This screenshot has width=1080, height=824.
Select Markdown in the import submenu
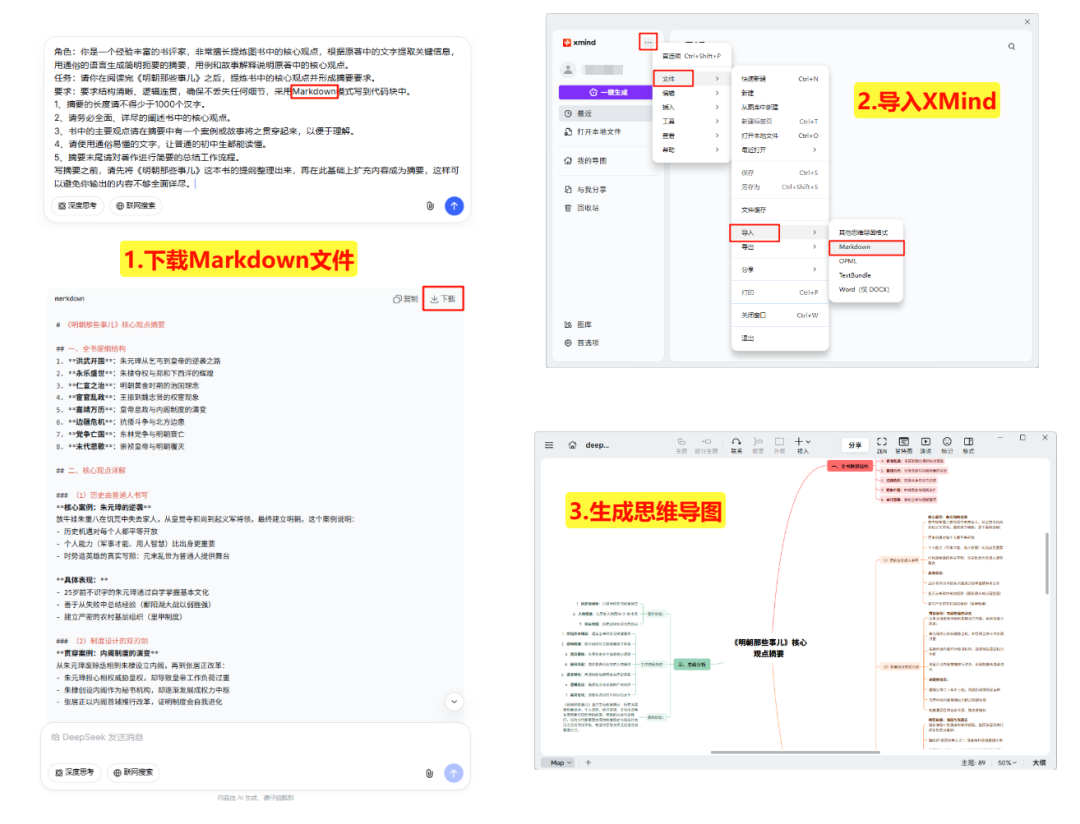tap(866, 247)
